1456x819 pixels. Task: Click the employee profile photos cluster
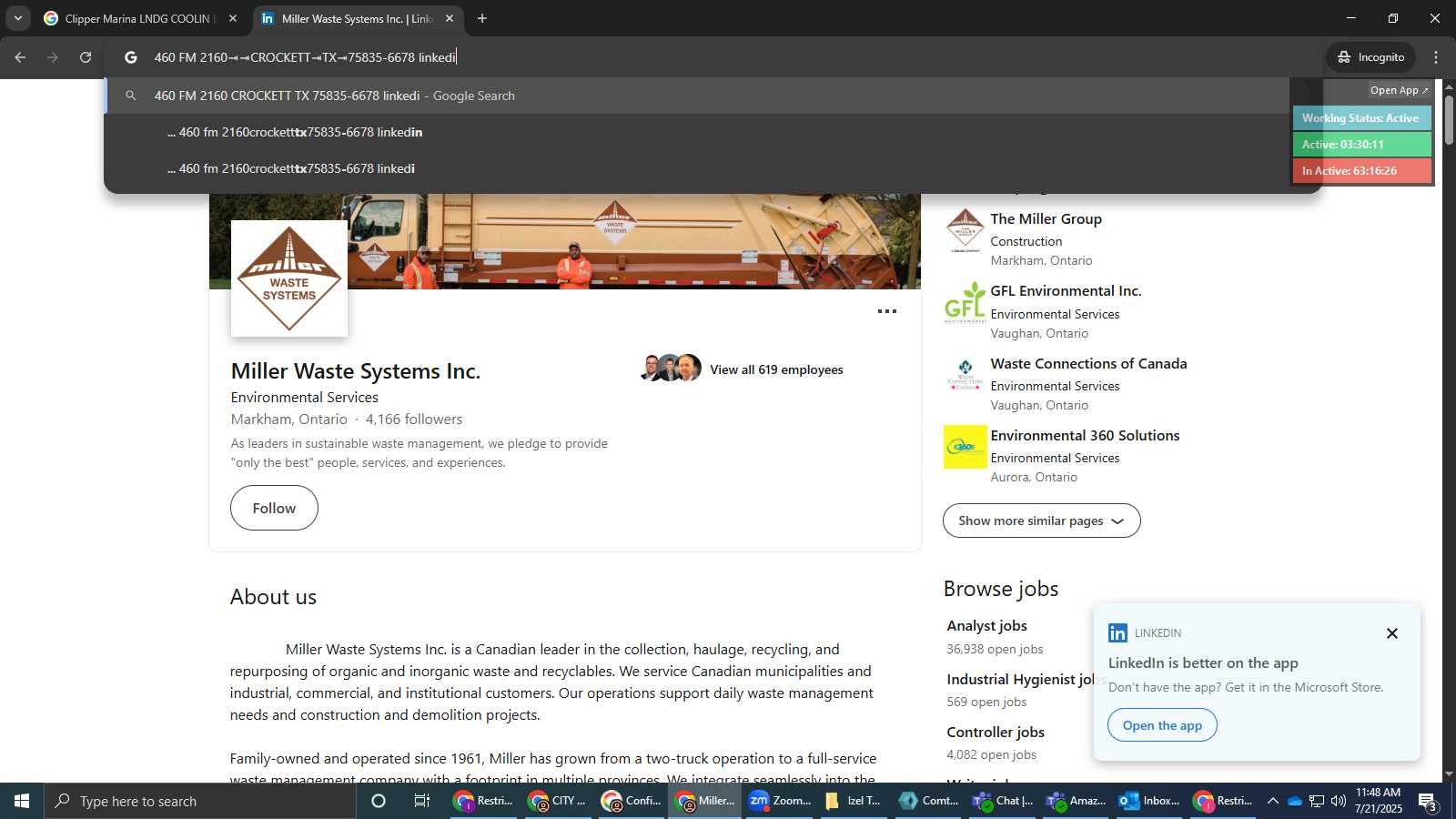(x=671, y=368)
